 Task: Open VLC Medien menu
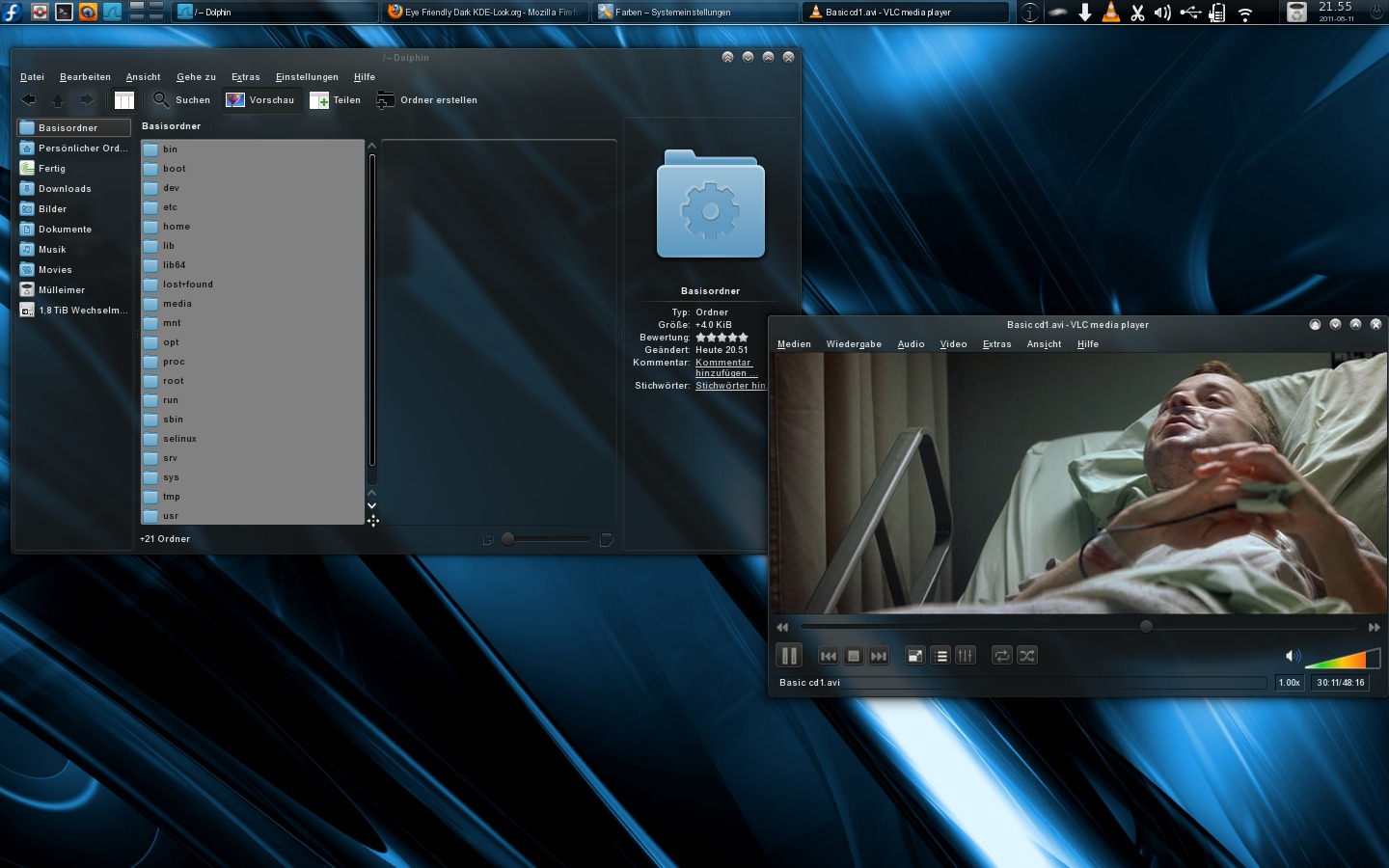(794, 344)
